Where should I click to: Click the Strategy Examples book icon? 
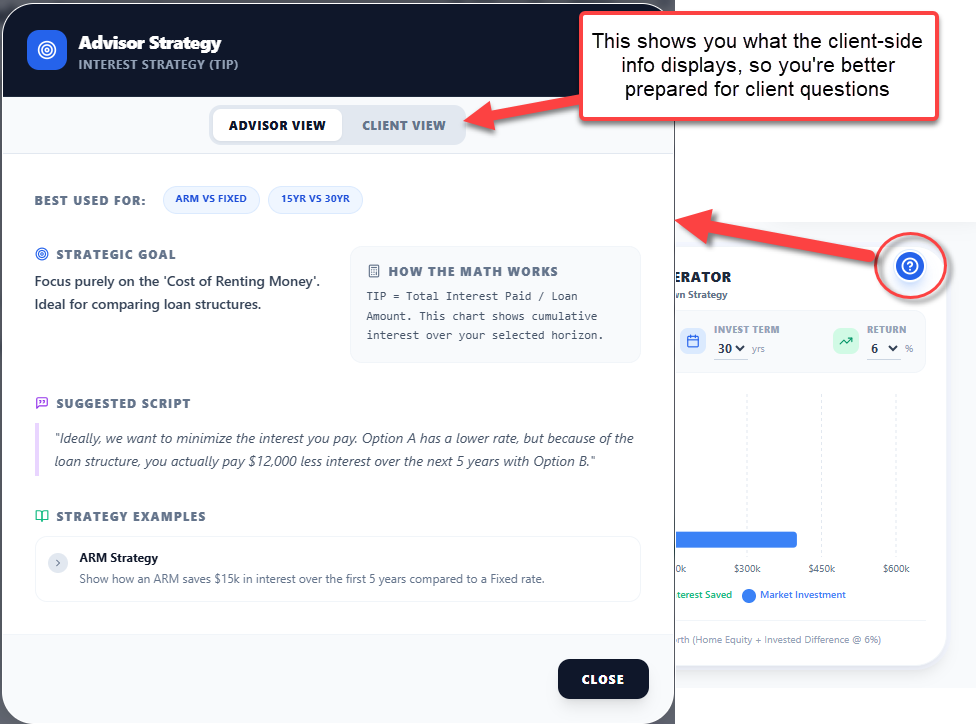tap(42, 516)
